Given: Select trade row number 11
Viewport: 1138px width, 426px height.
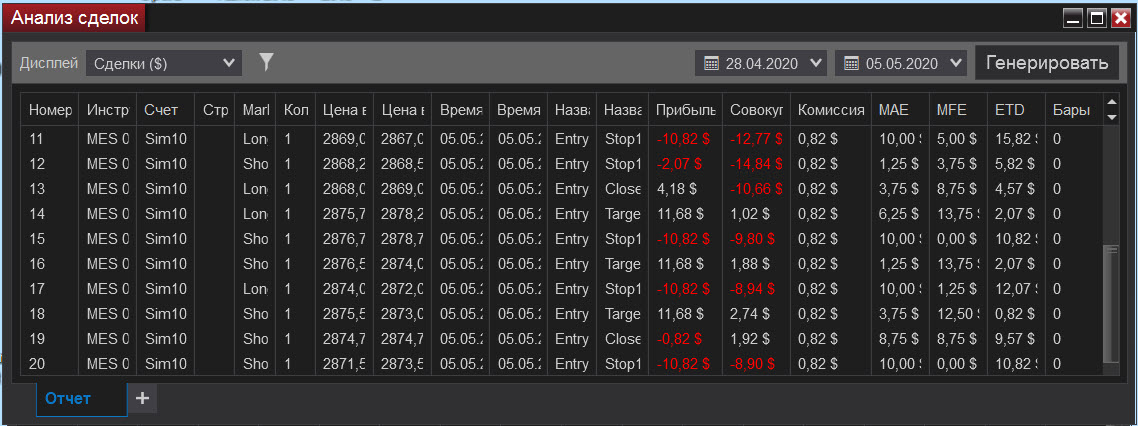Looking at the screenshot, I should coord(562,139).
